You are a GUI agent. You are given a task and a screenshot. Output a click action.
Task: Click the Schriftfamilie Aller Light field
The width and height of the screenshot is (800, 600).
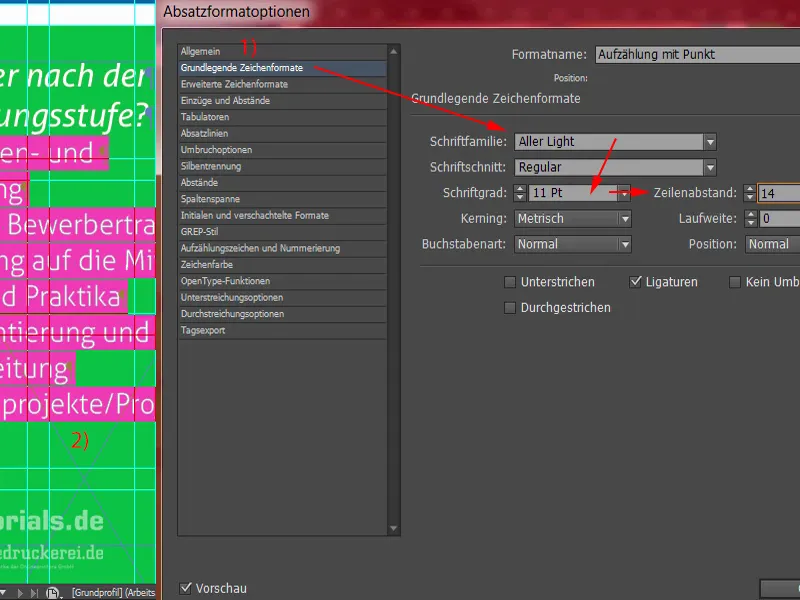pyautogui.click(x=609, y=142)
